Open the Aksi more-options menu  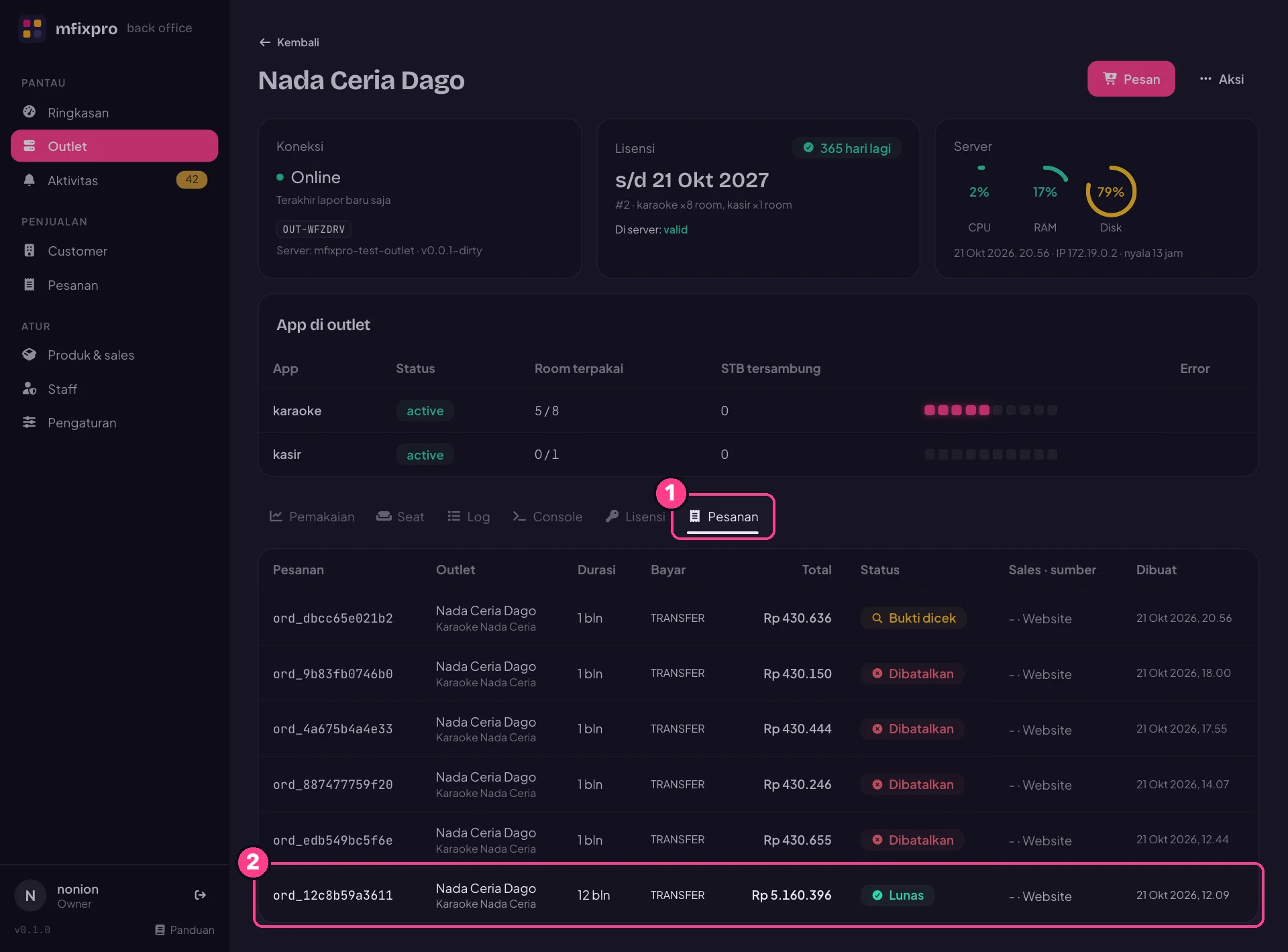(1222, 79)
